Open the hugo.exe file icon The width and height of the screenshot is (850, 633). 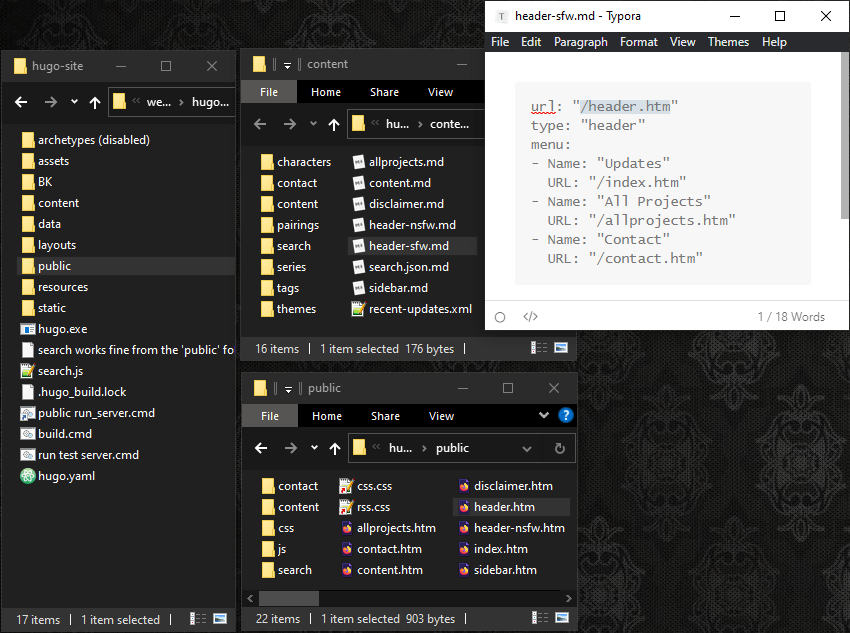pyautogui.click(x=28, y=329)
